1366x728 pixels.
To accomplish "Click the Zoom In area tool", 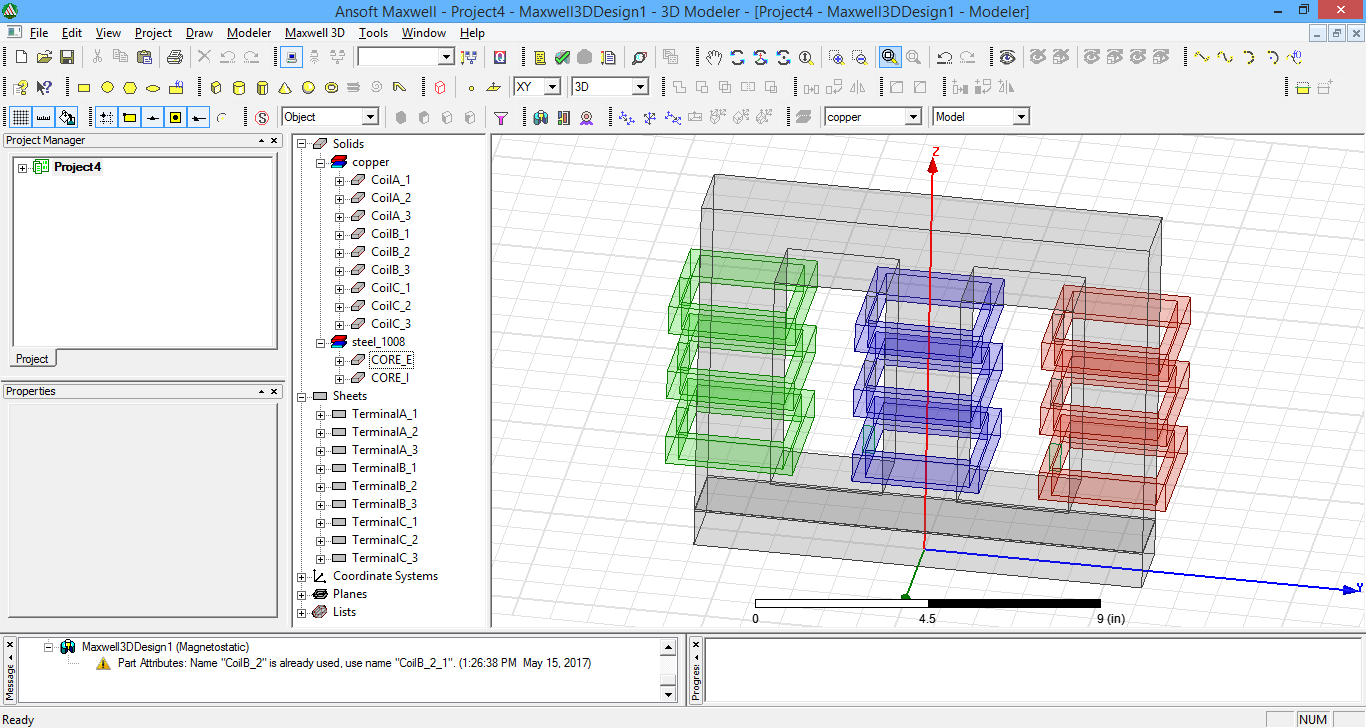I will click(x=837, y=57).
